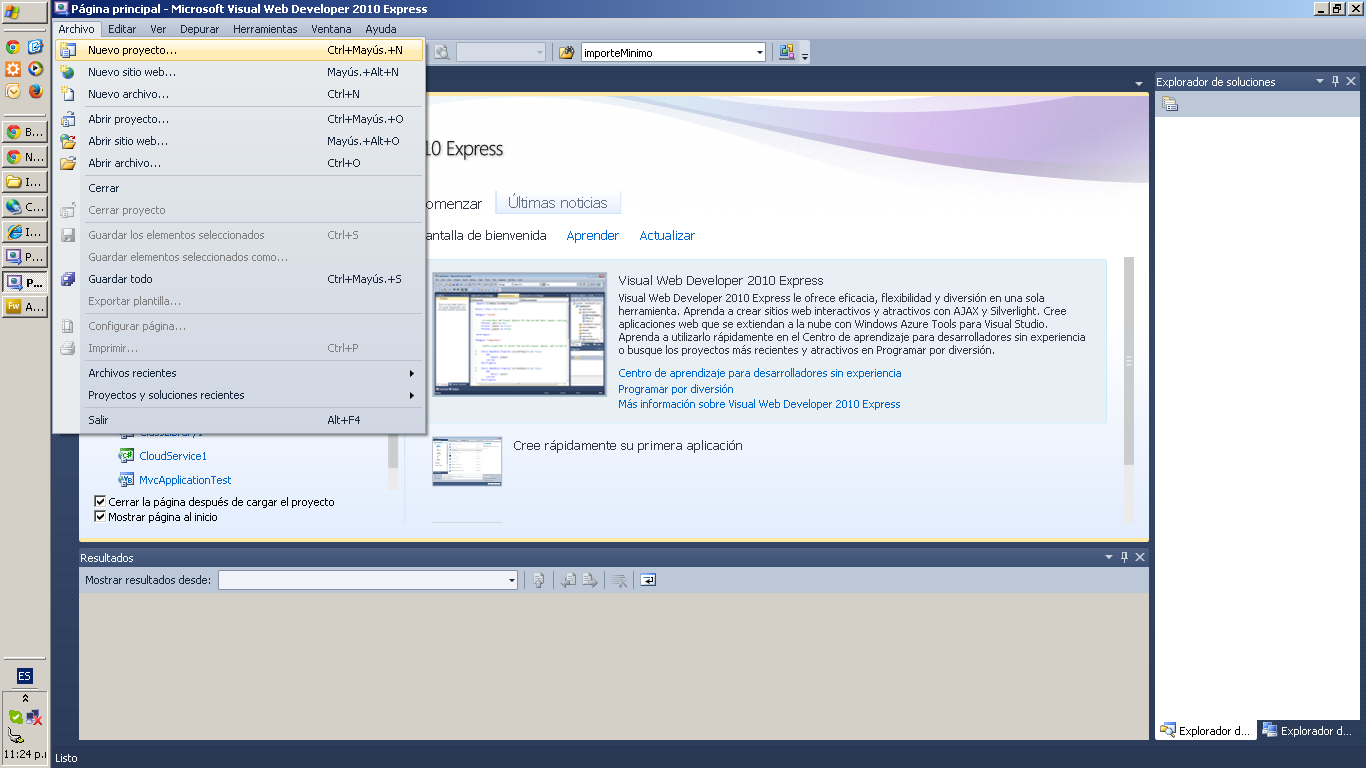
Task: Open Programar por diversión link
Action: (676, 389)
